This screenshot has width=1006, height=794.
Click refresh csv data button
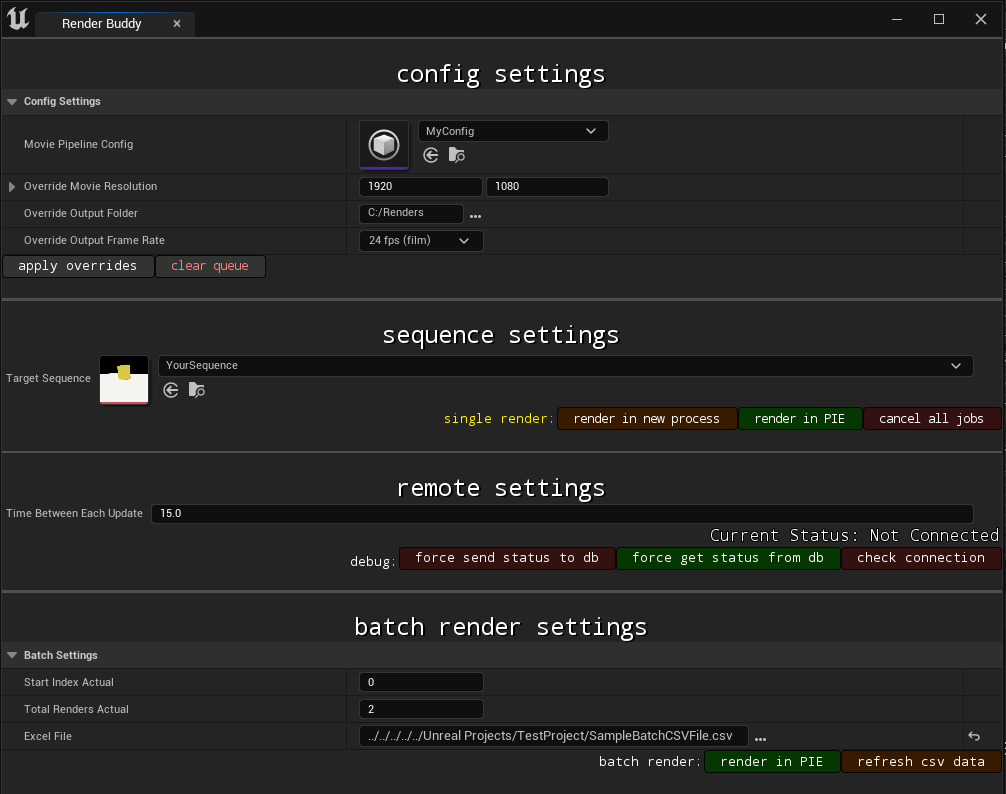[921, 762]
